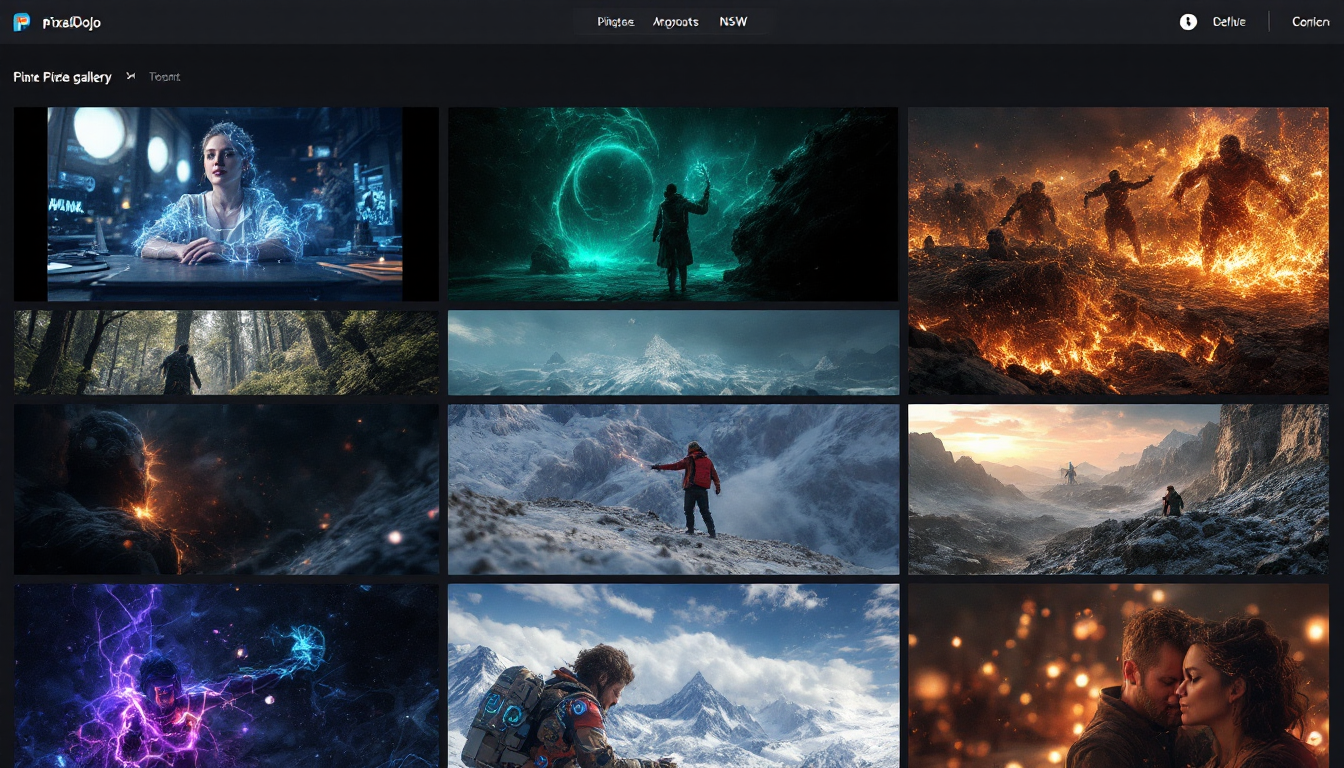
Task: Open the dark head with orange sparks image
Action: pyautogui.click(x=225, y=489)
